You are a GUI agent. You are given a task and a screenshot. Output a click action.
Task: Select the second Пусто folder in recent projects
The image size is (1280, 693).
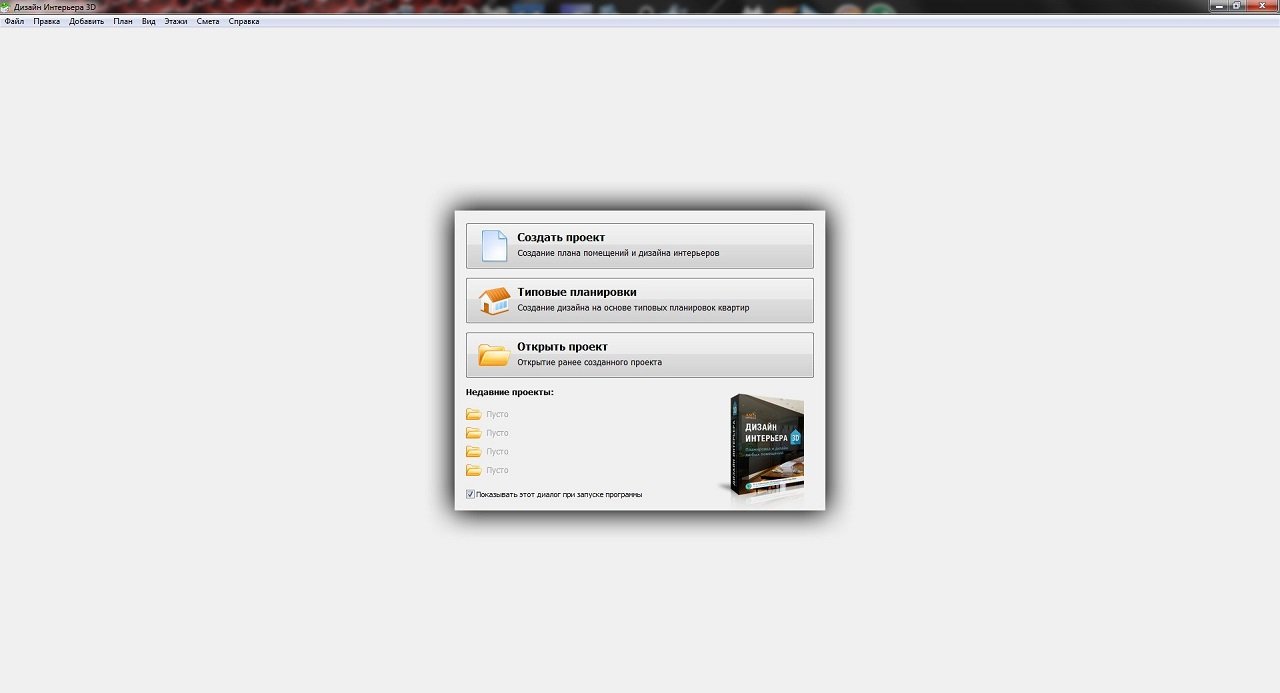point(474,433)
